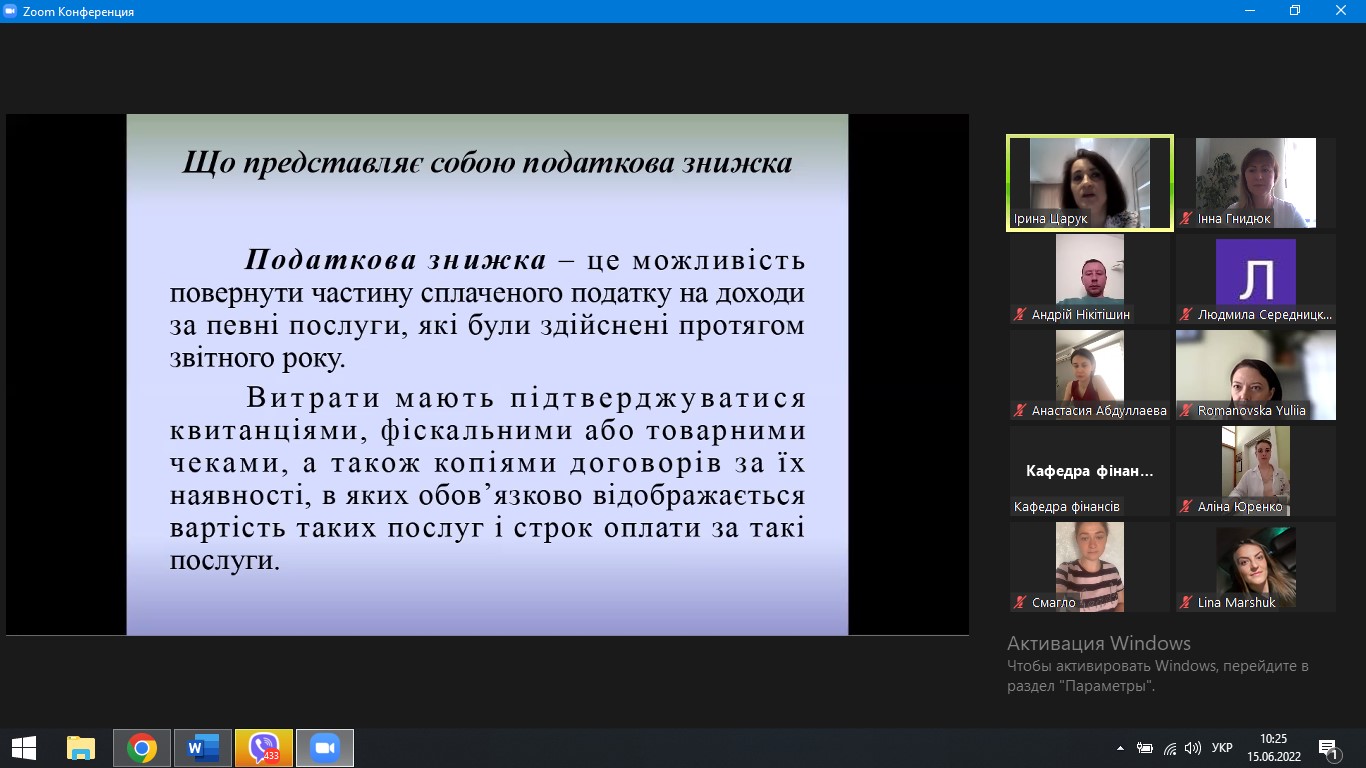The height and width of the screenshot is (768, 1366).
Task: Switch to Microsoft Word in taskbar
Action: pos(203,748)
